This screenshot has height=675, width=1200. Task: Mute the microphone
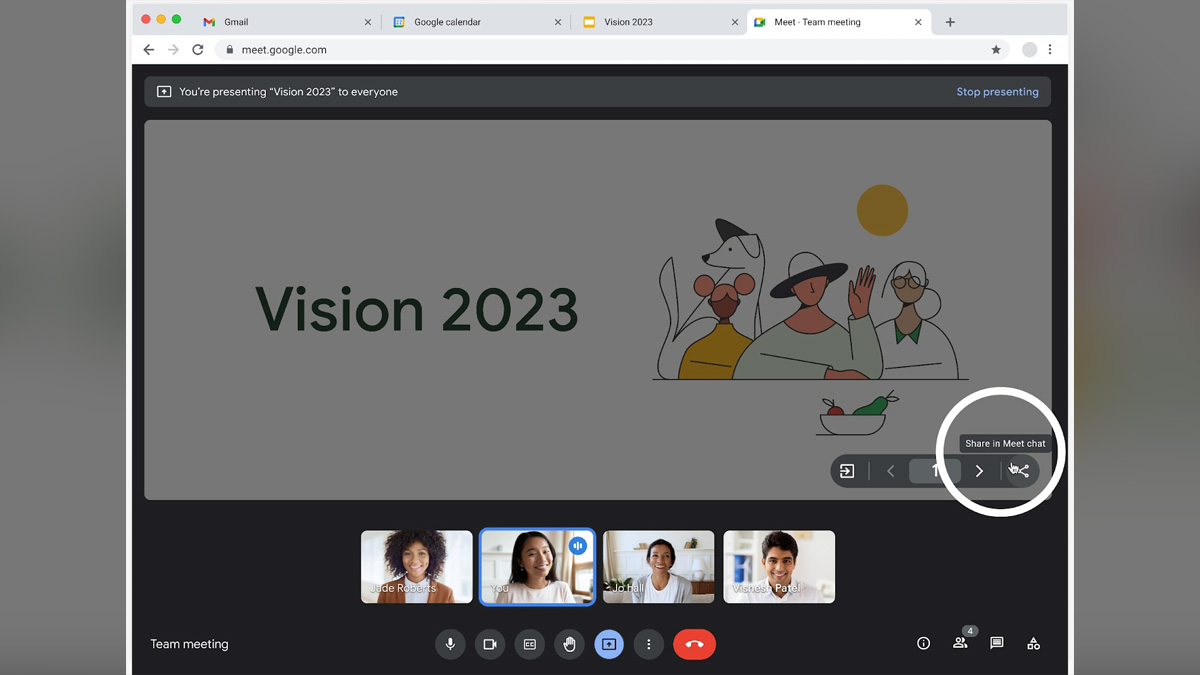coord(450,644)
